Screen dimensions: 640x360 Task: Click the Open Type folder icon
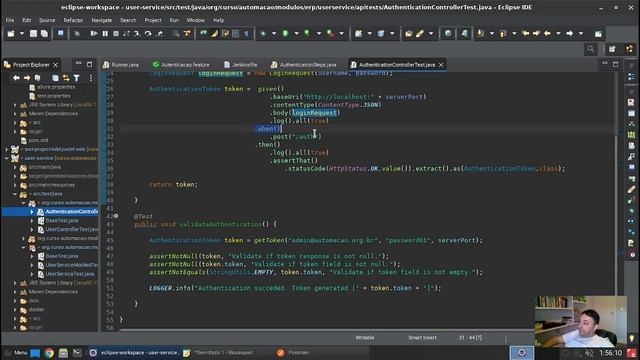tap(409, 33)
